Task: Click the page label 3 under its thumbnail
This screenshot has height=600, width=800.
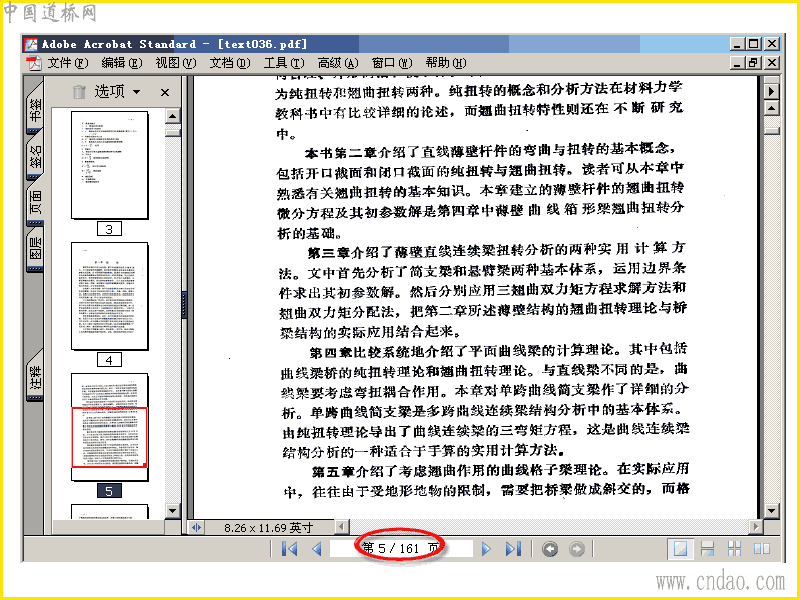Action: [109, 229]
